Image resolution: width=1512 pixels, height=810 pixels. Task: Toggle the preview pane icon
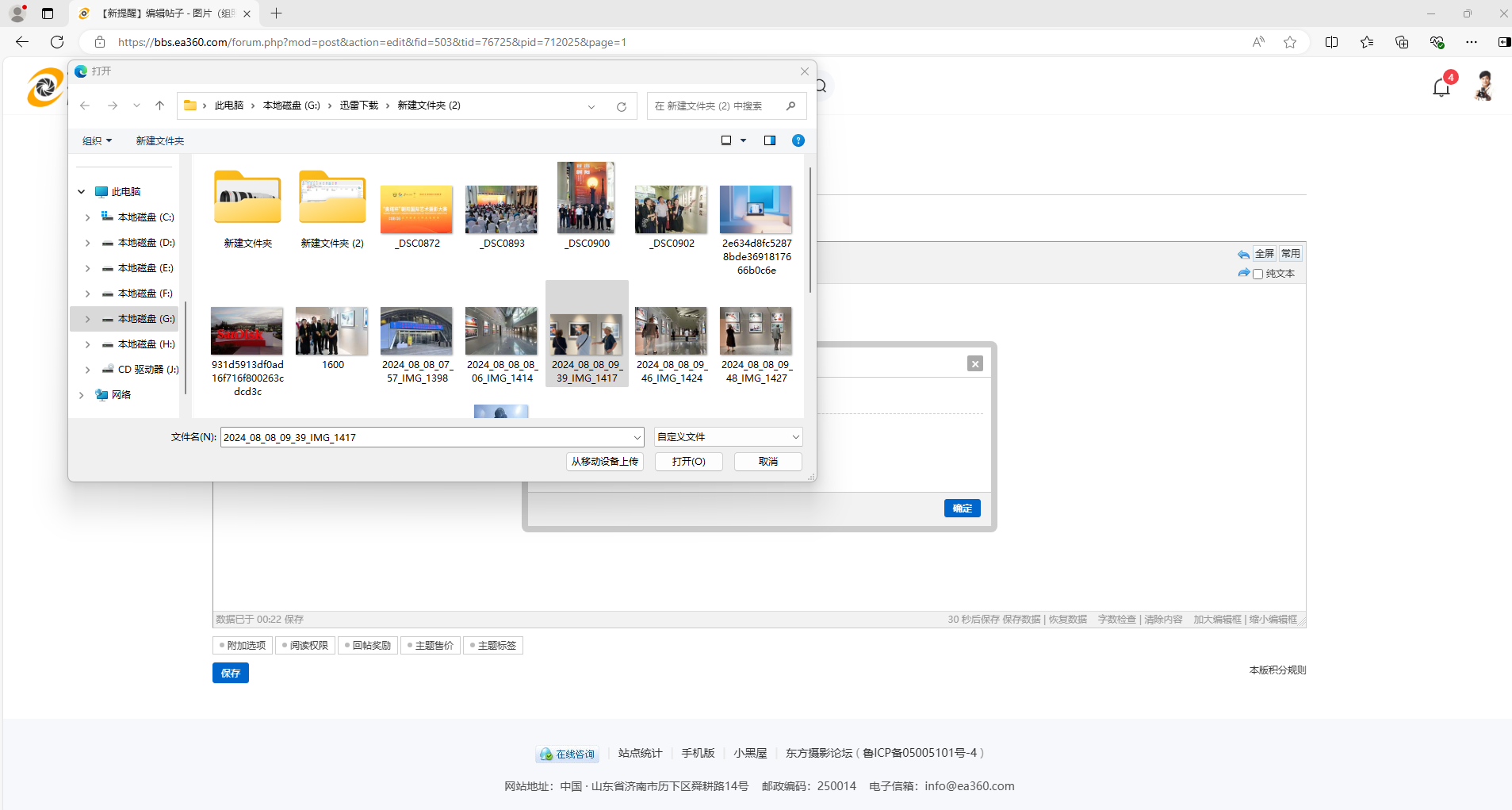(769, 140)
